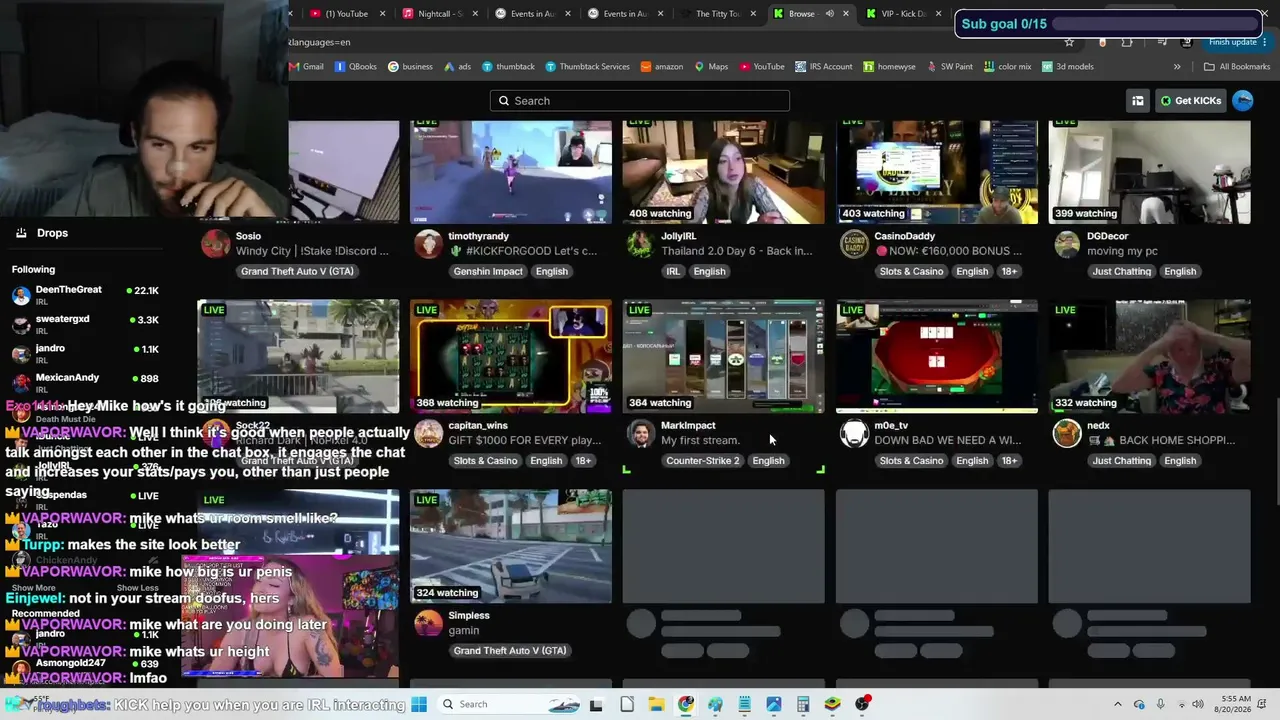Open the Windows Start menu
The height and width of the screenshot is (720, 1280).
pos(419,704)
